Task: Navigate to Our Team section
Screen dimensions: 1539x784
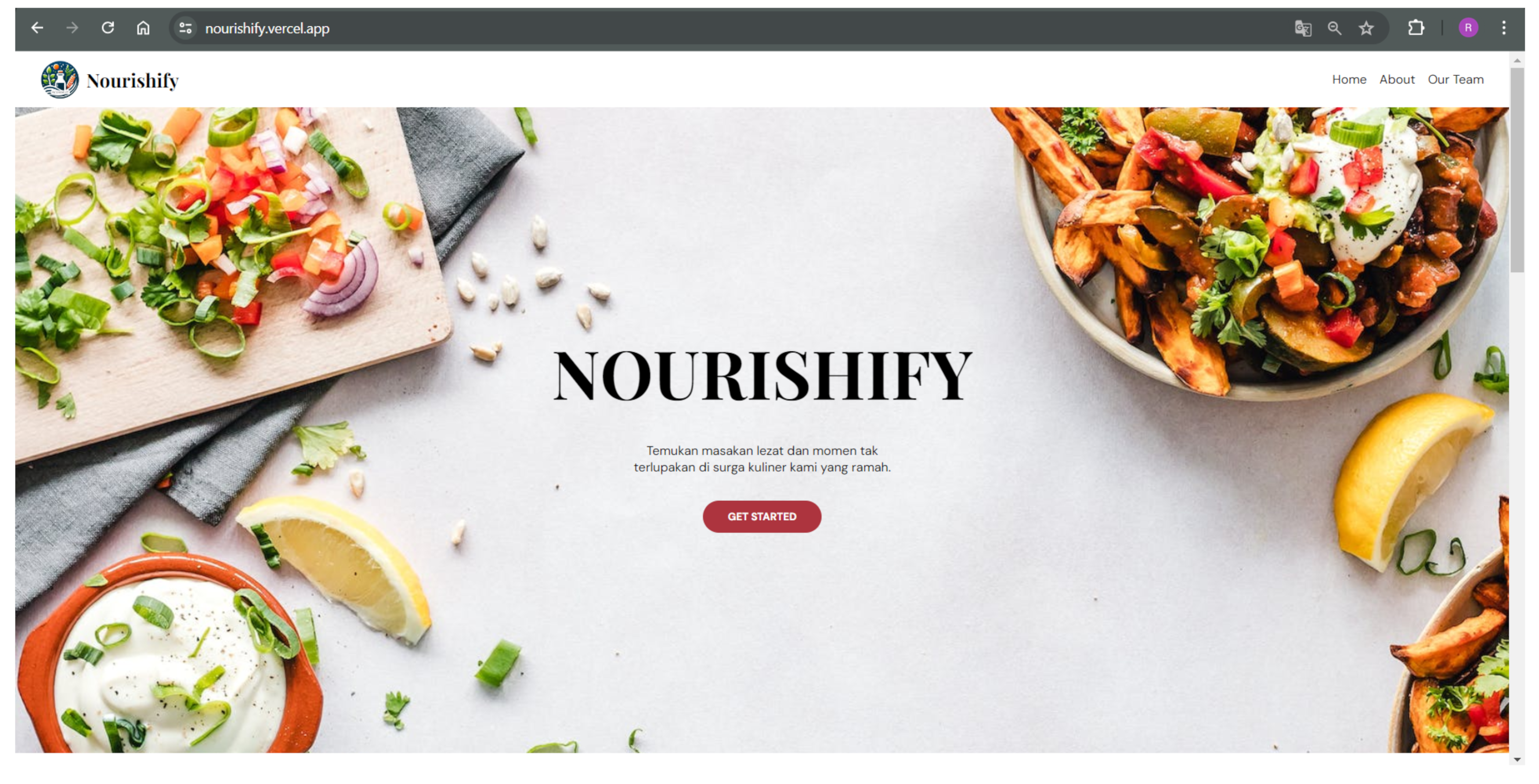Action: coord(1455,79)
